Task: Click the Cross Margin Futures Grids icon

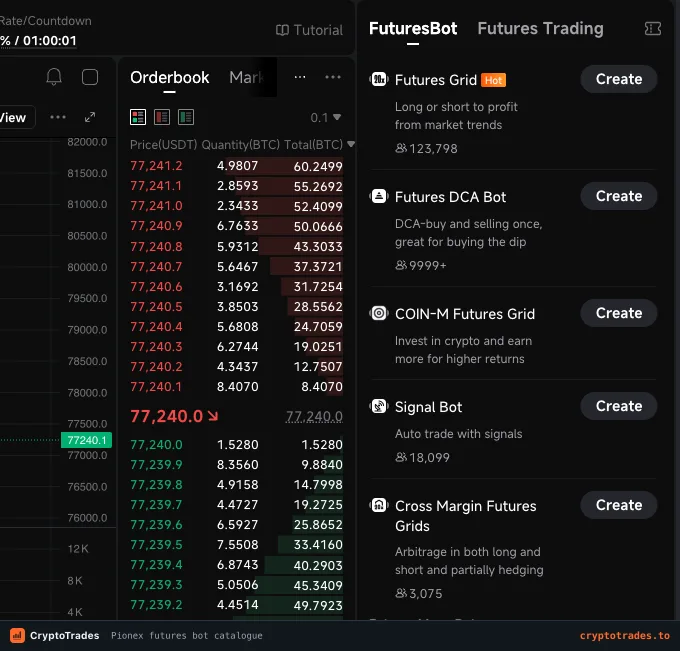Action: [379, 505]
